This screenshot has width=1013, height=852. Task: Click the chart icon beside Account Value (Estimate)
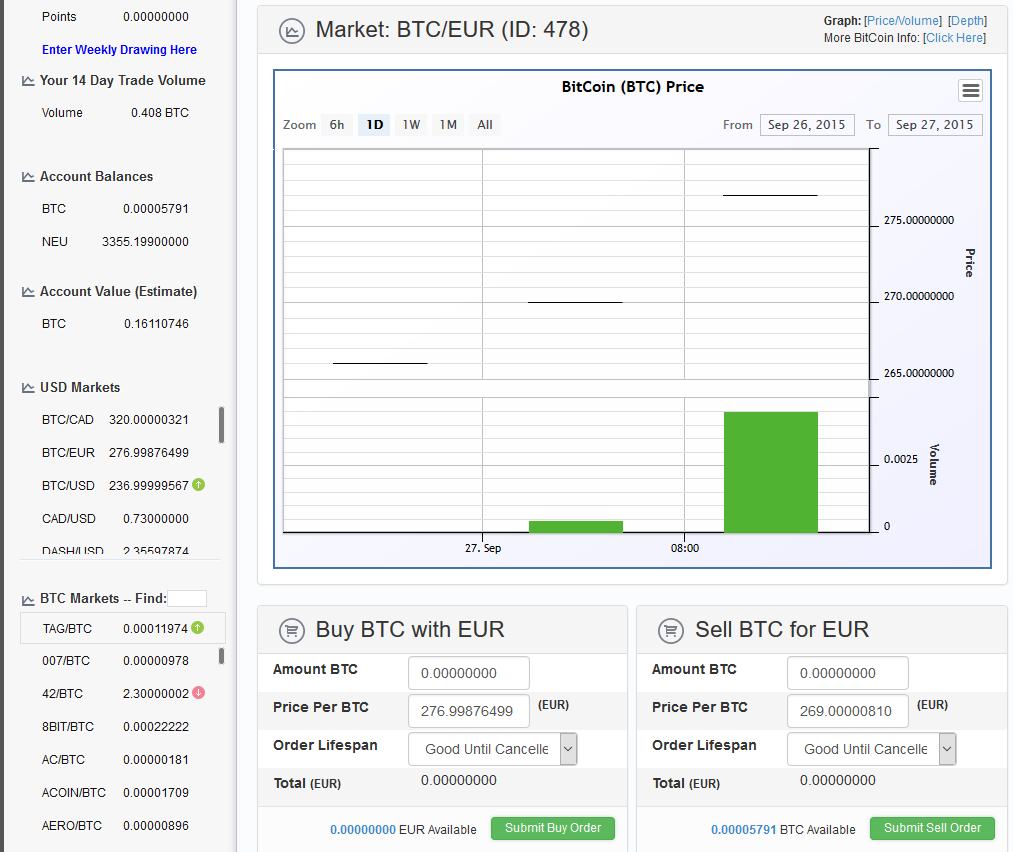click(x=28, y=292)
